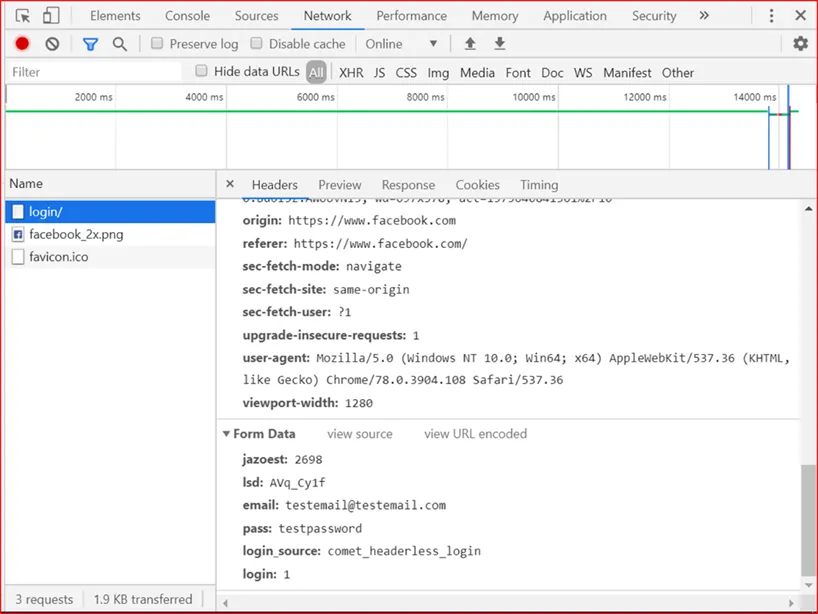This screenshot has height=614, width=818.
Task: Stop recording network log with the red button
Action: pos(22,44)
